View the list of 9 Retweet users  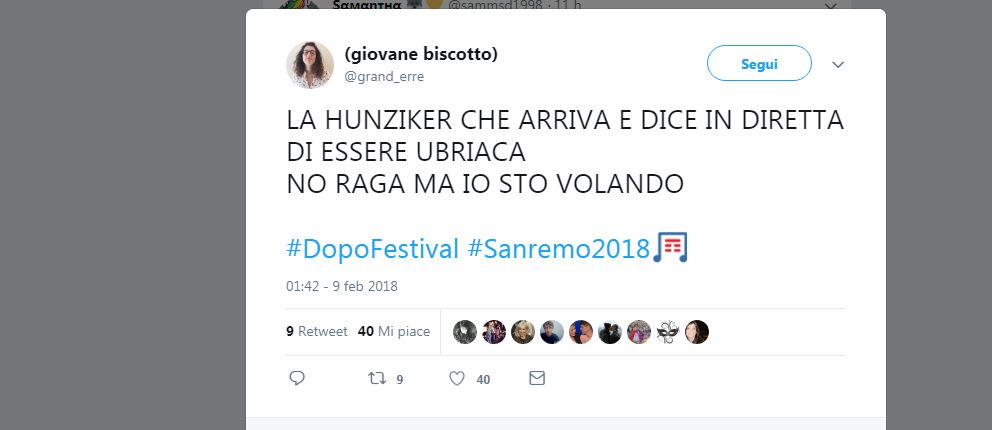317,331
